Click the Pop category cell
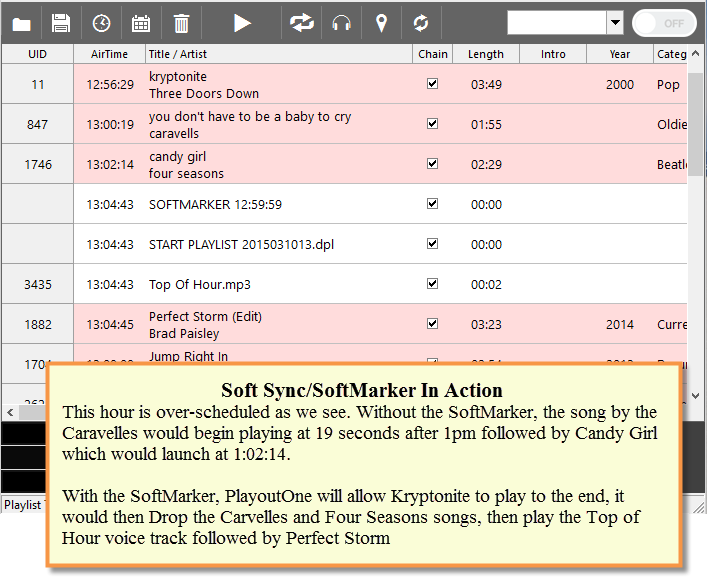Screen dimensions: 707x580 (x=670, y=84)
